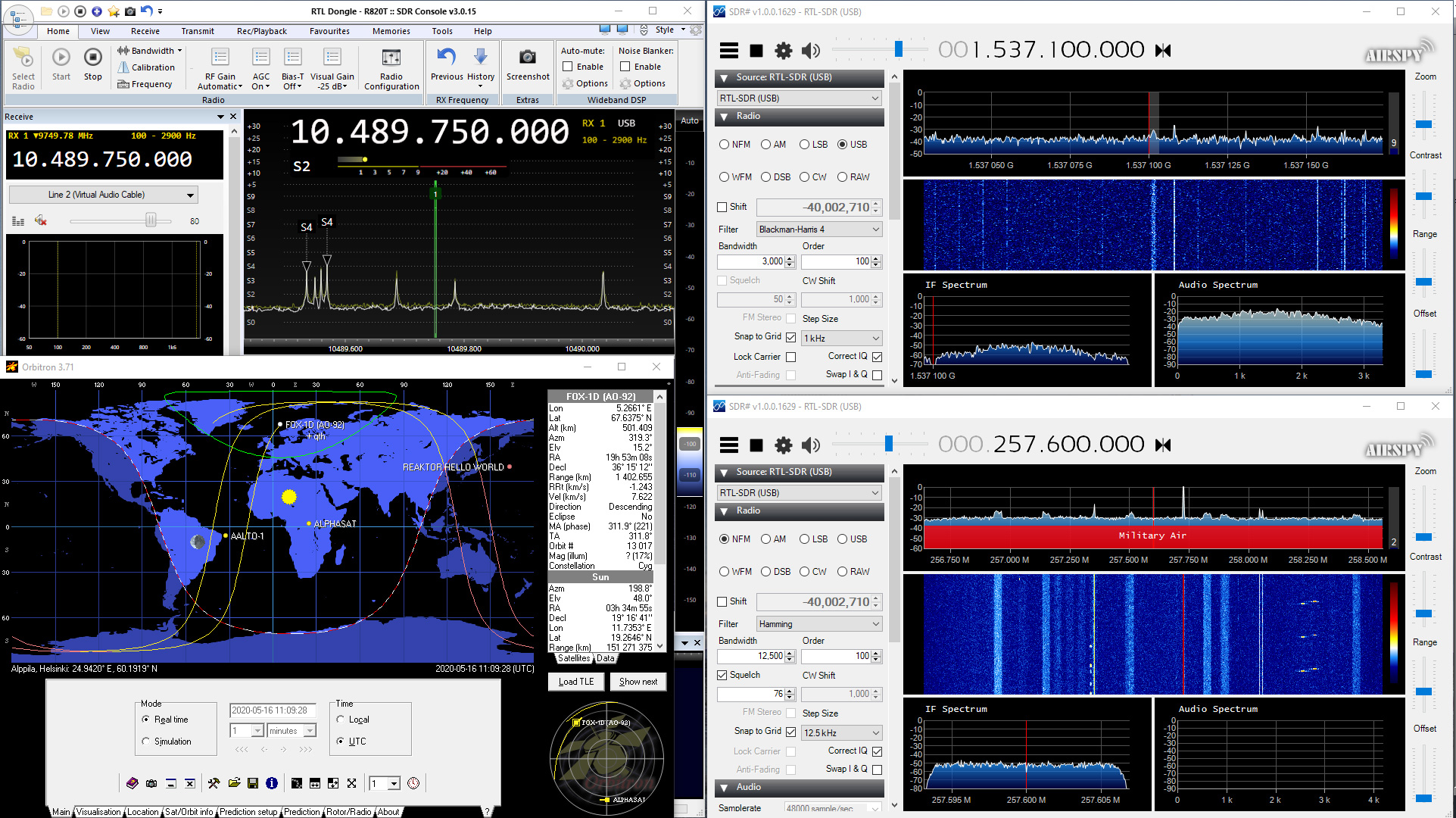
Task: Open Auto-mute Options in SDR Console
Action: pos(585,84)
